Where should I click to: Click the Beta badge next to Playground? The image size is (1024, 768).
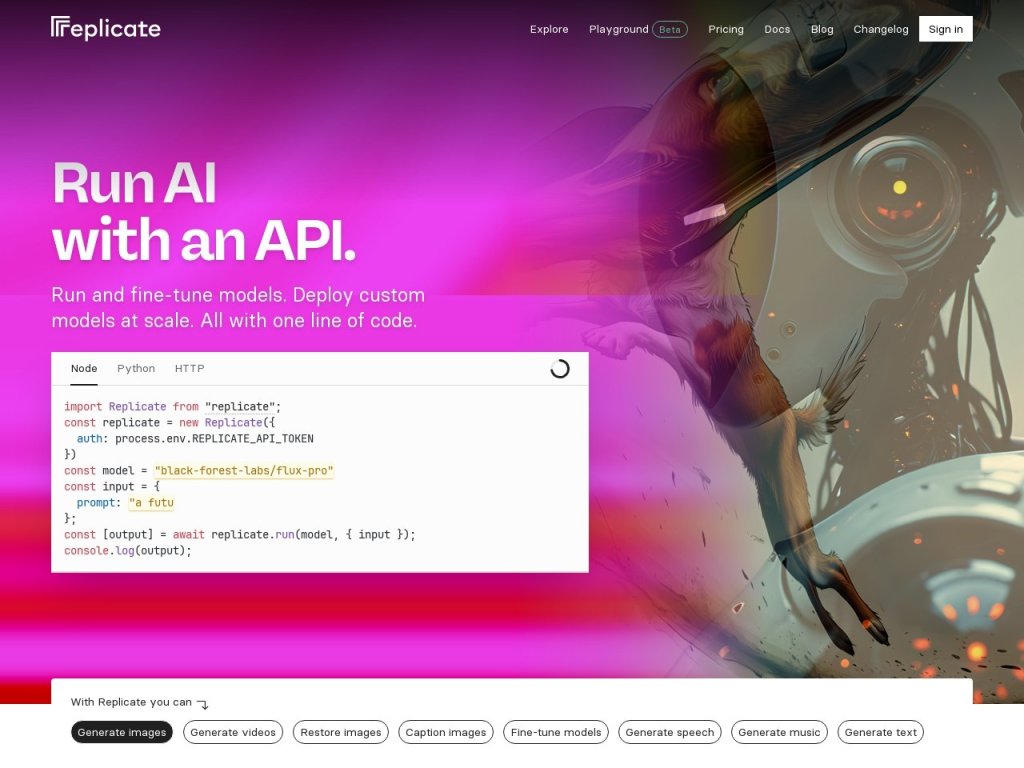[x=669, y=29]
